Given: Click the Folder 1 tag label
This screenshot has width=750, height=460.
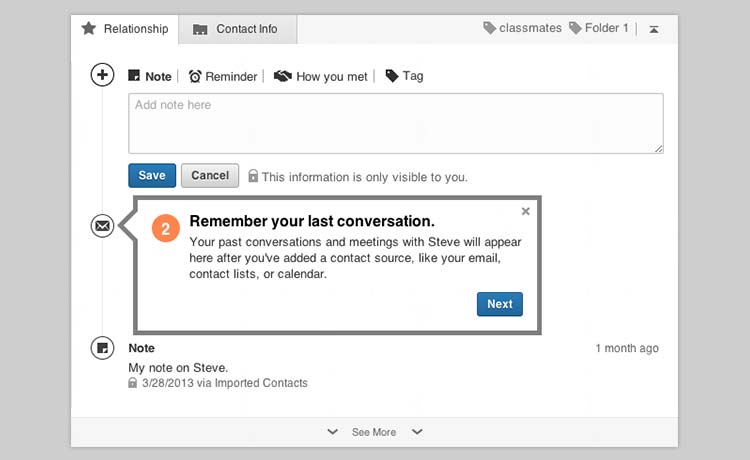Looking at the screenshot, I should [x=599, y=28].
